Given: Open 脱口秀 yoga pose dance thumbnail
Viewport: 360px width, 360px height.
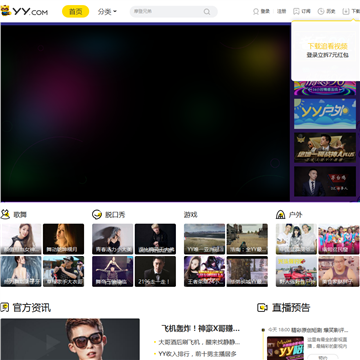Looking at the screenshot, I should point(113,271).
